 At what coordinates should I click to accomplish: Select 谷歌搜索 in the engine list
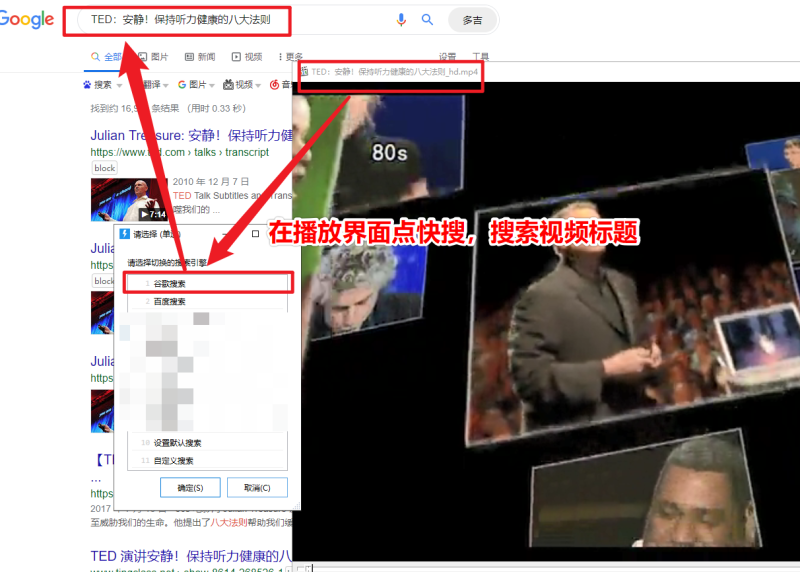(x=209, y=283)
